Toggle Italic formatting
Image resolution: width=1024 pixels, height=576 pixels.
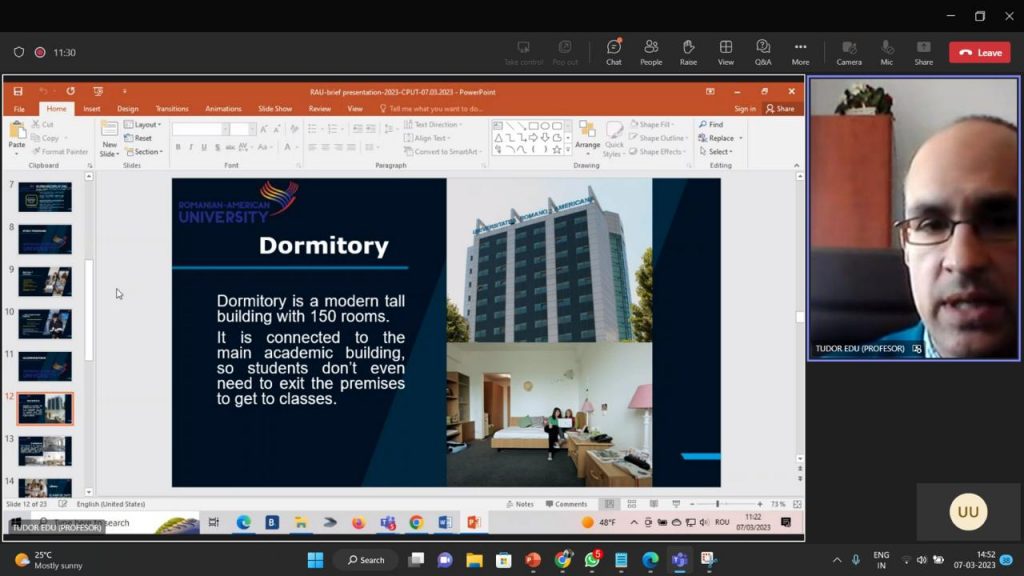pos(191,148)
